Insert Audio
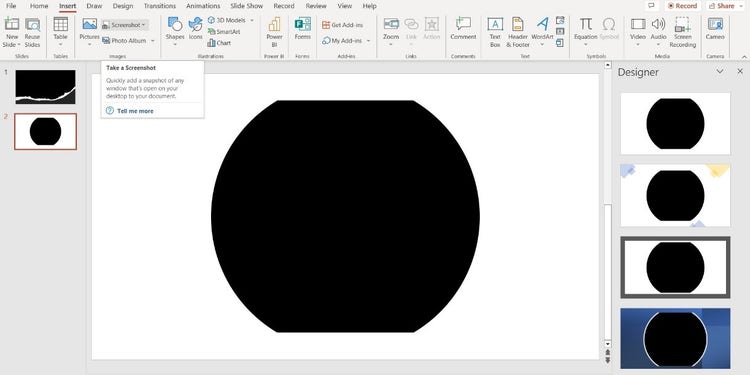 tap(659, 31)
